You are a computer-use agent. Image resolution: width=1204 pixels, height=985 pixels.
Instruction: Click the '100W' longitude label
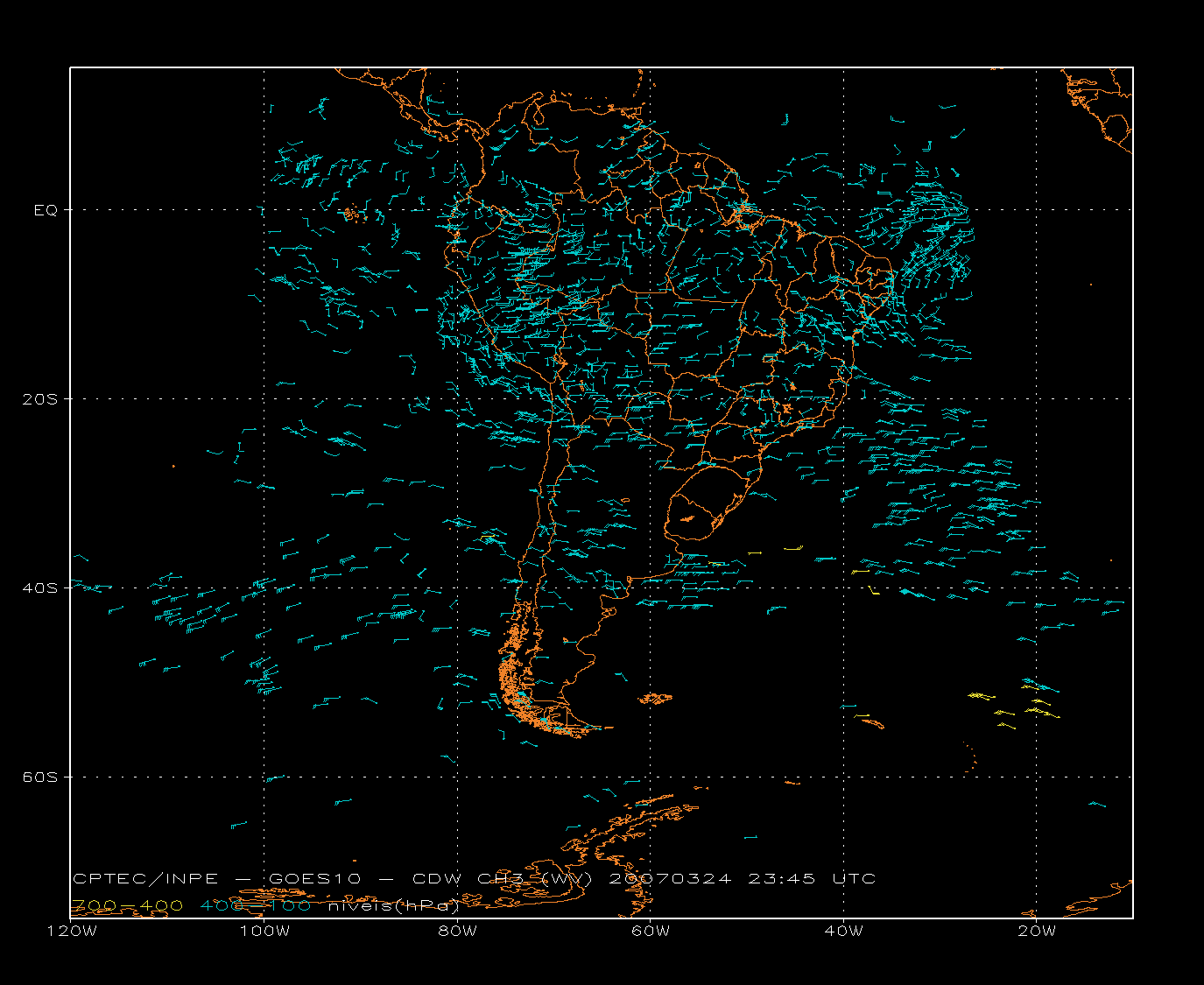coord(264,931)
